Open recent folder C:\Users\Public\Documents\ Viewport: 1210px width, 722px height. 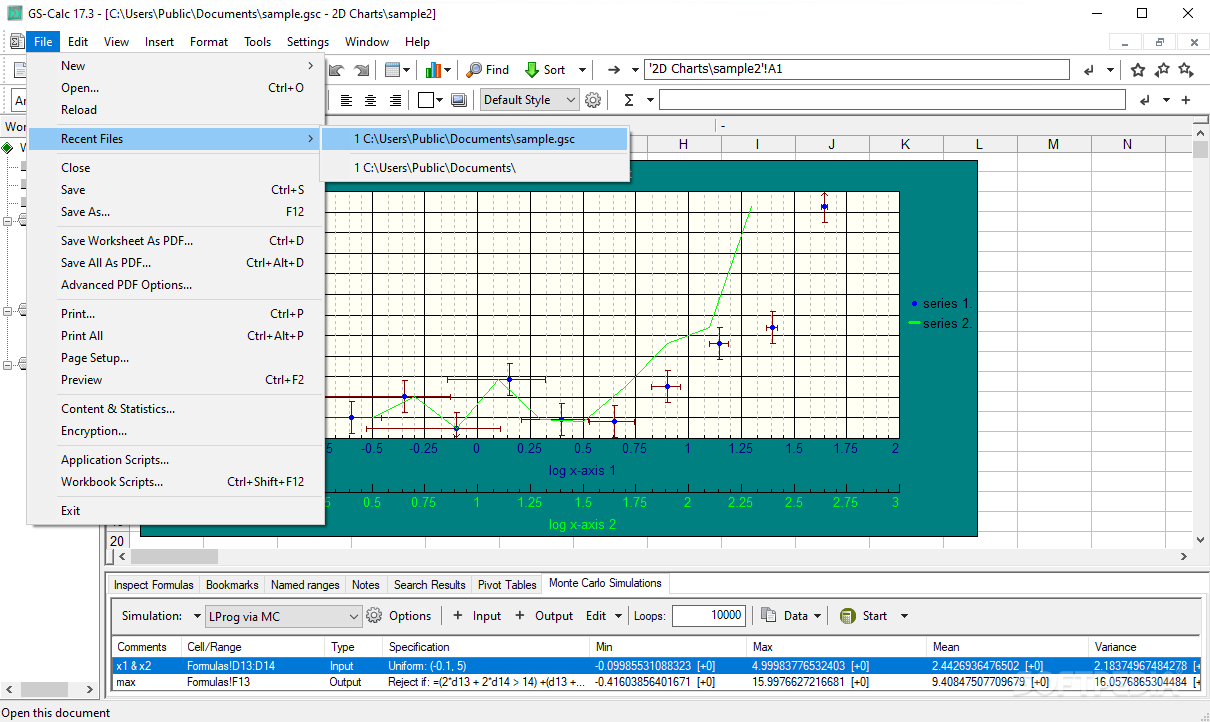pos(474,168)
